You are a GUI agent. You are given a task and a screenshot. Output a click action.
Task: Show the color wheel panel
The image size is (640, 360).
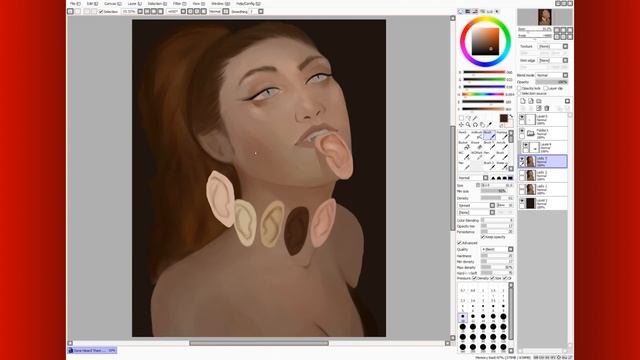point(460,11)
